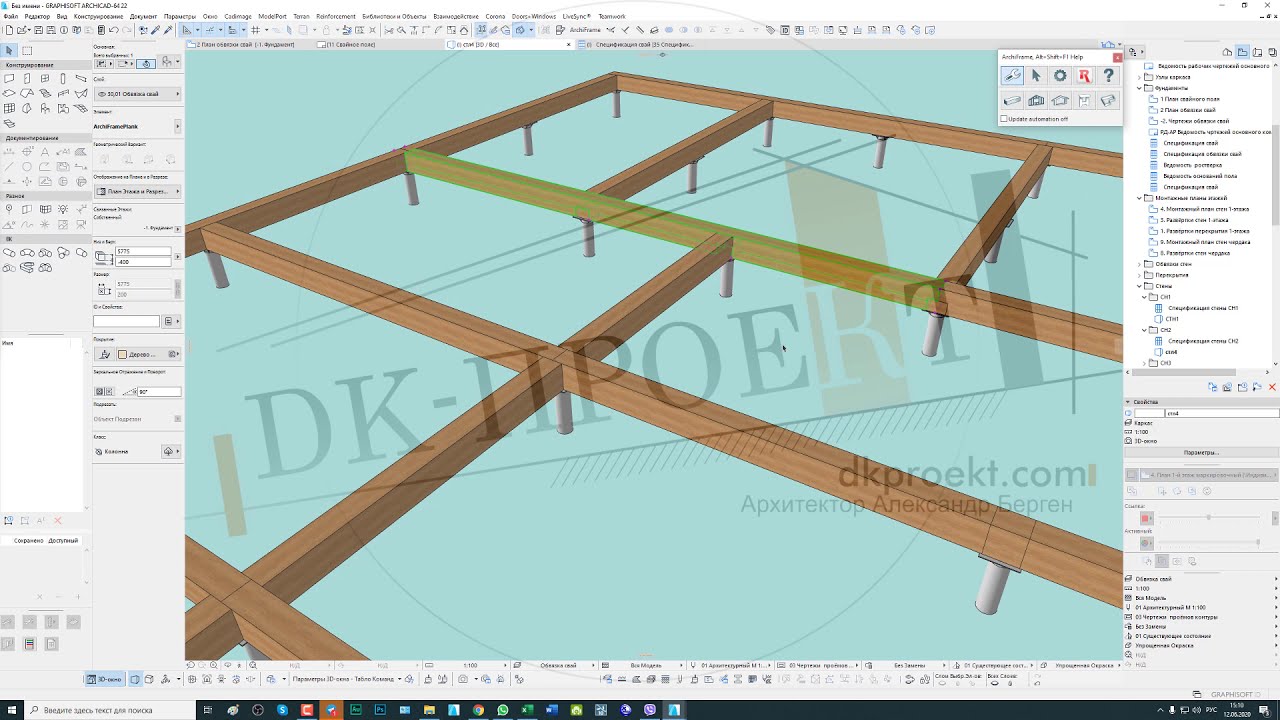The height and width of the screenshot is (720, 1280).
Task: Open Спецификация обвязки свай view
Action: (1202, 154)
